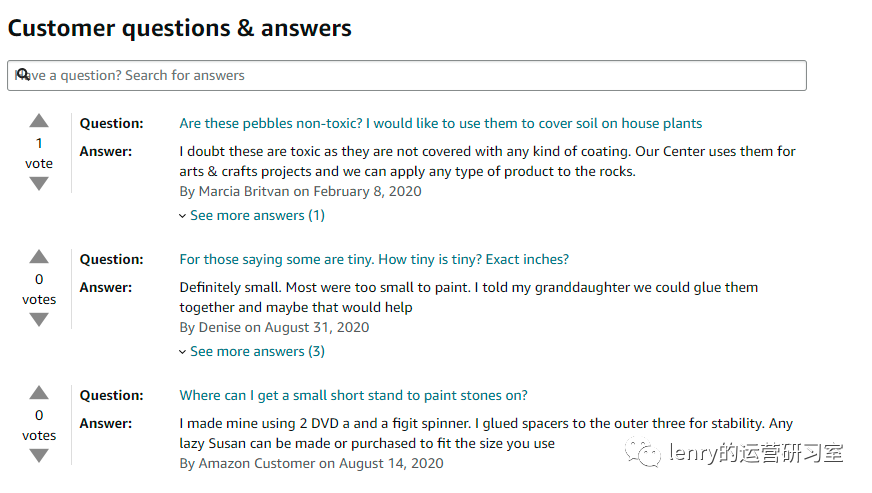Expand 'See more answers (1)'
Image resolution: width=872 pixels, height=493 pixels.
pos(257,215)
